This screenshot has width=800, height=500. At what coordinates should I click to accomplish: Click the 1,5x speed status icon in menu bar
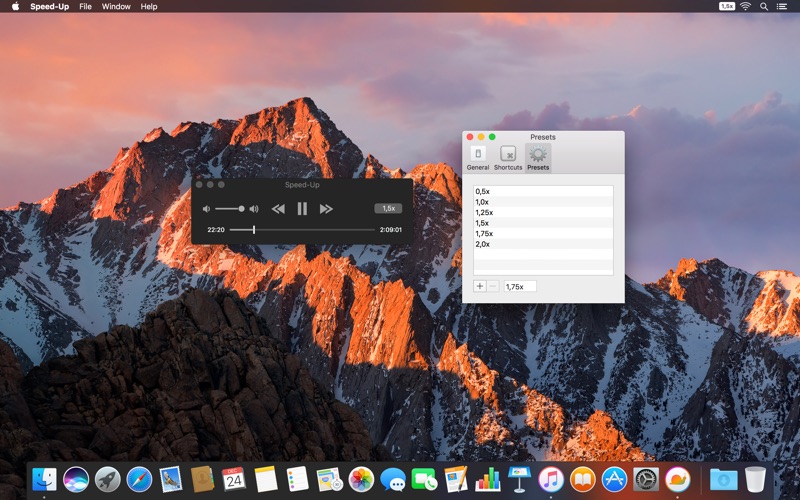point(726,6)
